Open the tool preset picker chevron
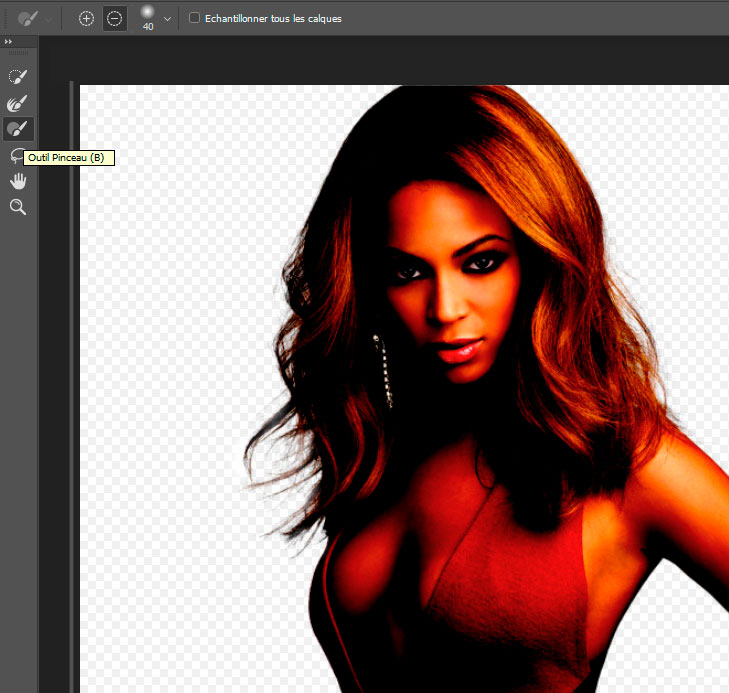Image resolution: width=729 pixels, height=693 pixels. [48, 18]
